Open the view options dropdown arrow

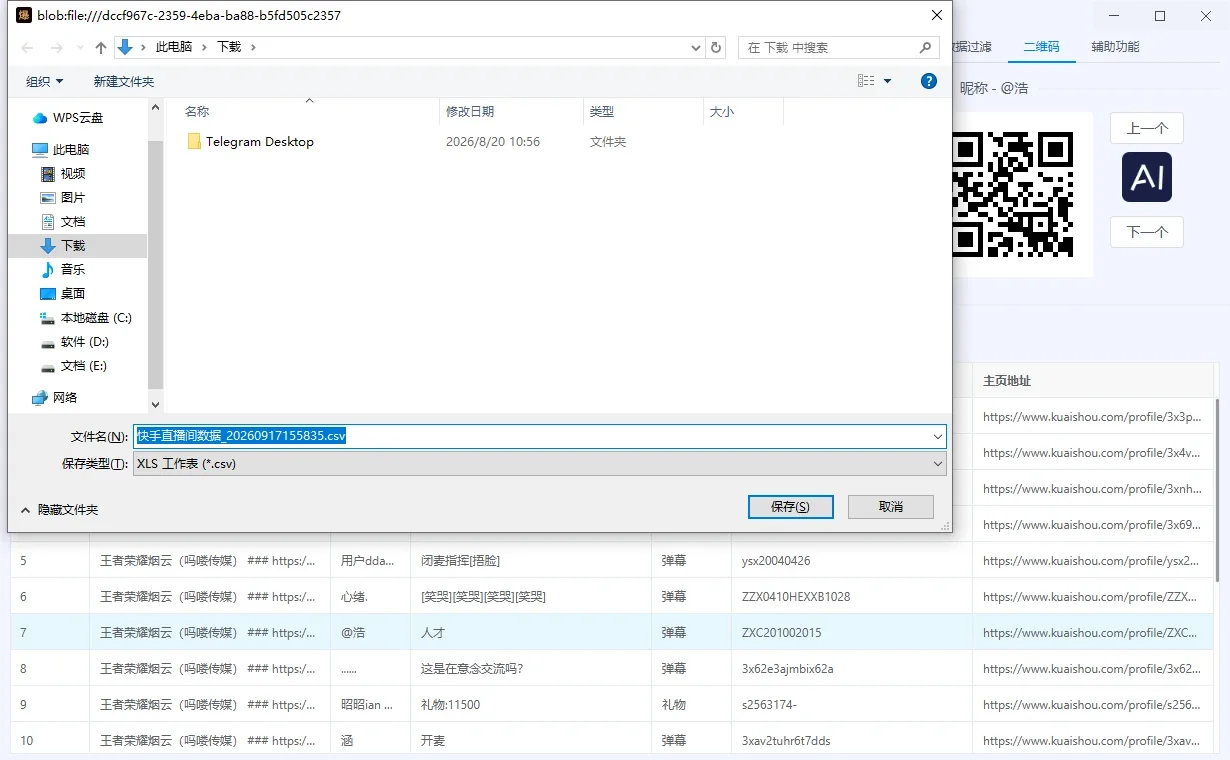888,82
